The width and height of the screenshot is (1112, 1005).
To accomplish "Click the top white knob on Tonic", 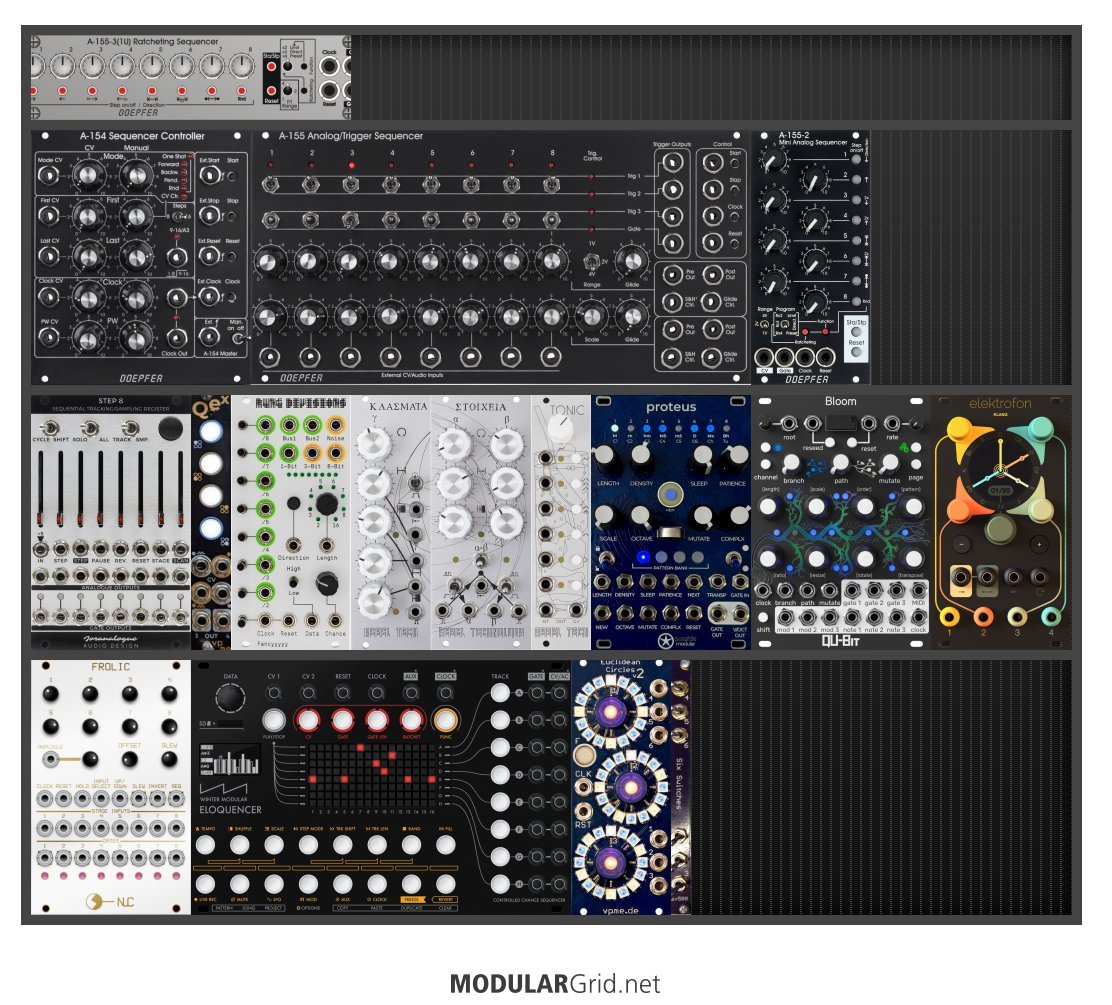I will click(561, 429).
